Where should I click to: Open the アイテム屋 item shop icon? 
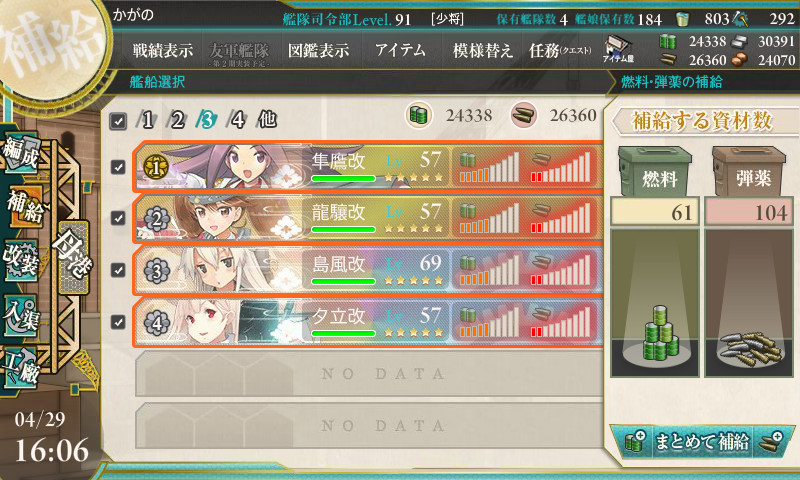tap(618, 49)
